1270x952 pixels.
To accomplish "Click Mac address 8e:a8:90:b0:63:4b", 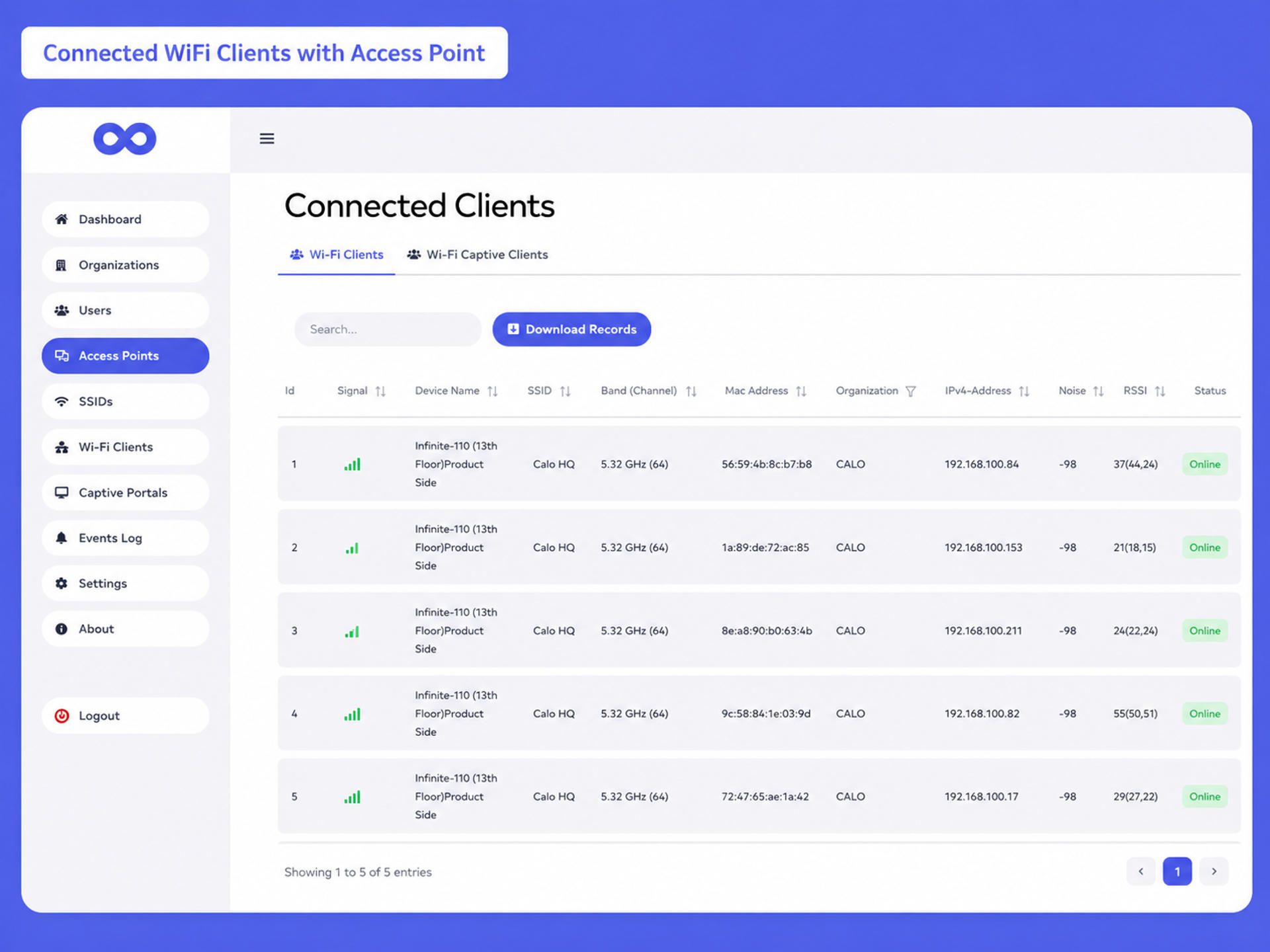I will pyautogui.click(x=767, y=631).
